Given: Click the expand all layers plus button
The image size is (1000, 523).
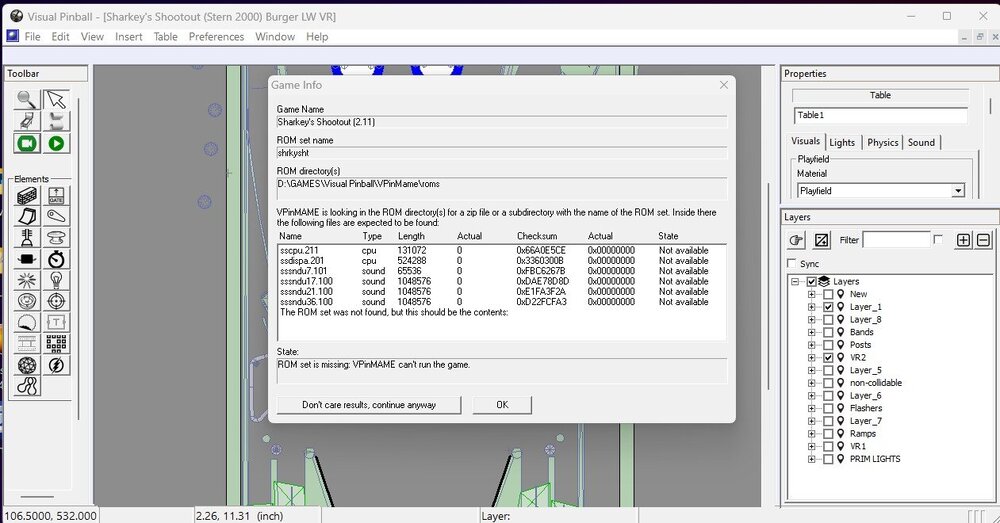Looking at the screenshot, I should pos(964,240).
